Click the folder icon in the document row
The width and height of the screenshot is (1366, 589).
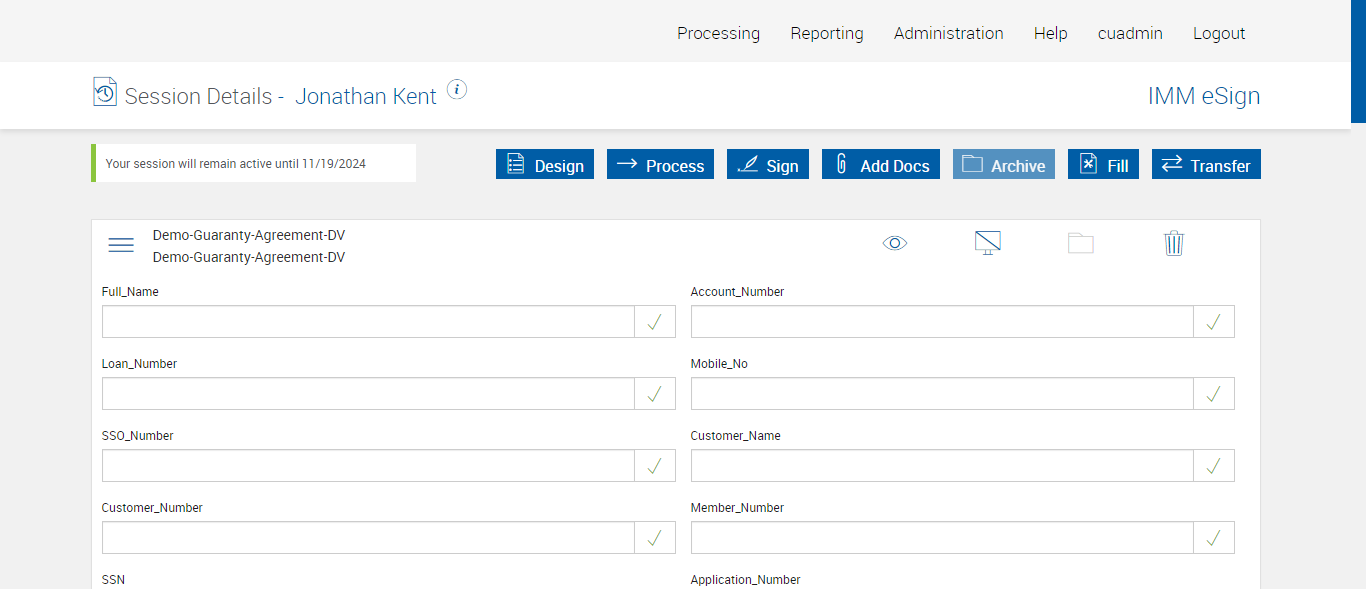tap(1081, 243)
